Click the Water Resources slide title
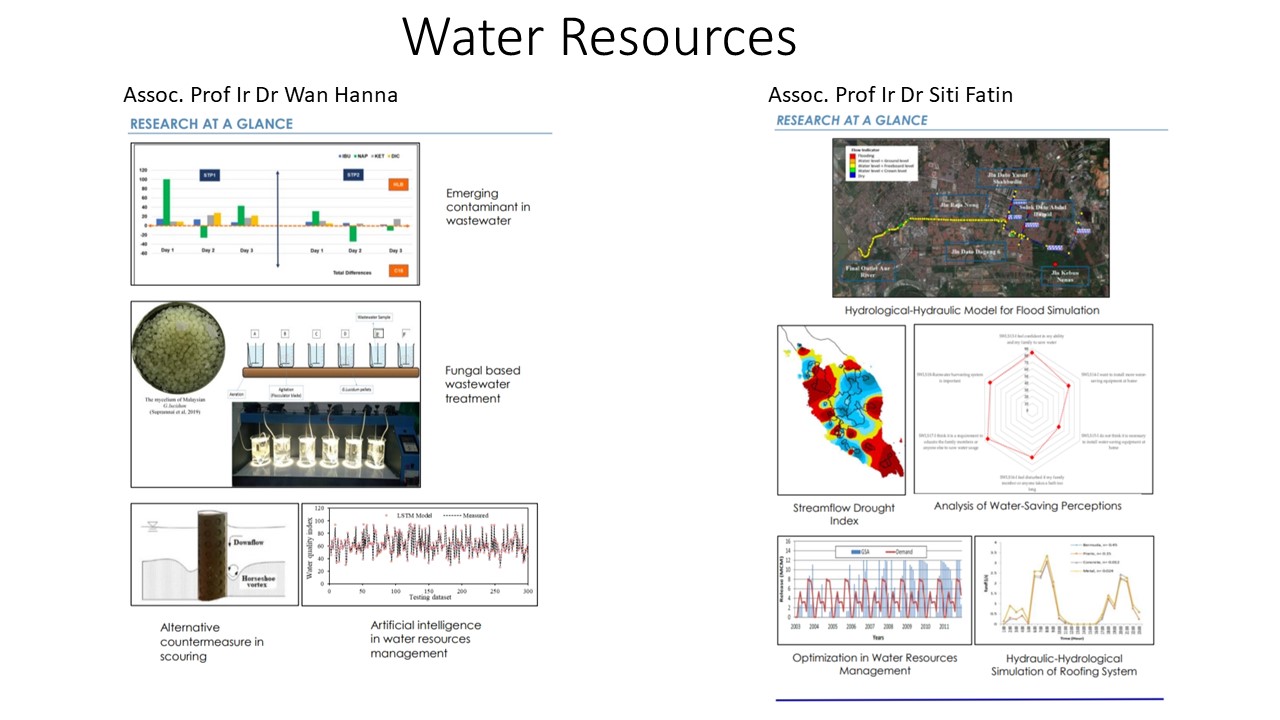1280x720 pixels. [x=599, y=37]
